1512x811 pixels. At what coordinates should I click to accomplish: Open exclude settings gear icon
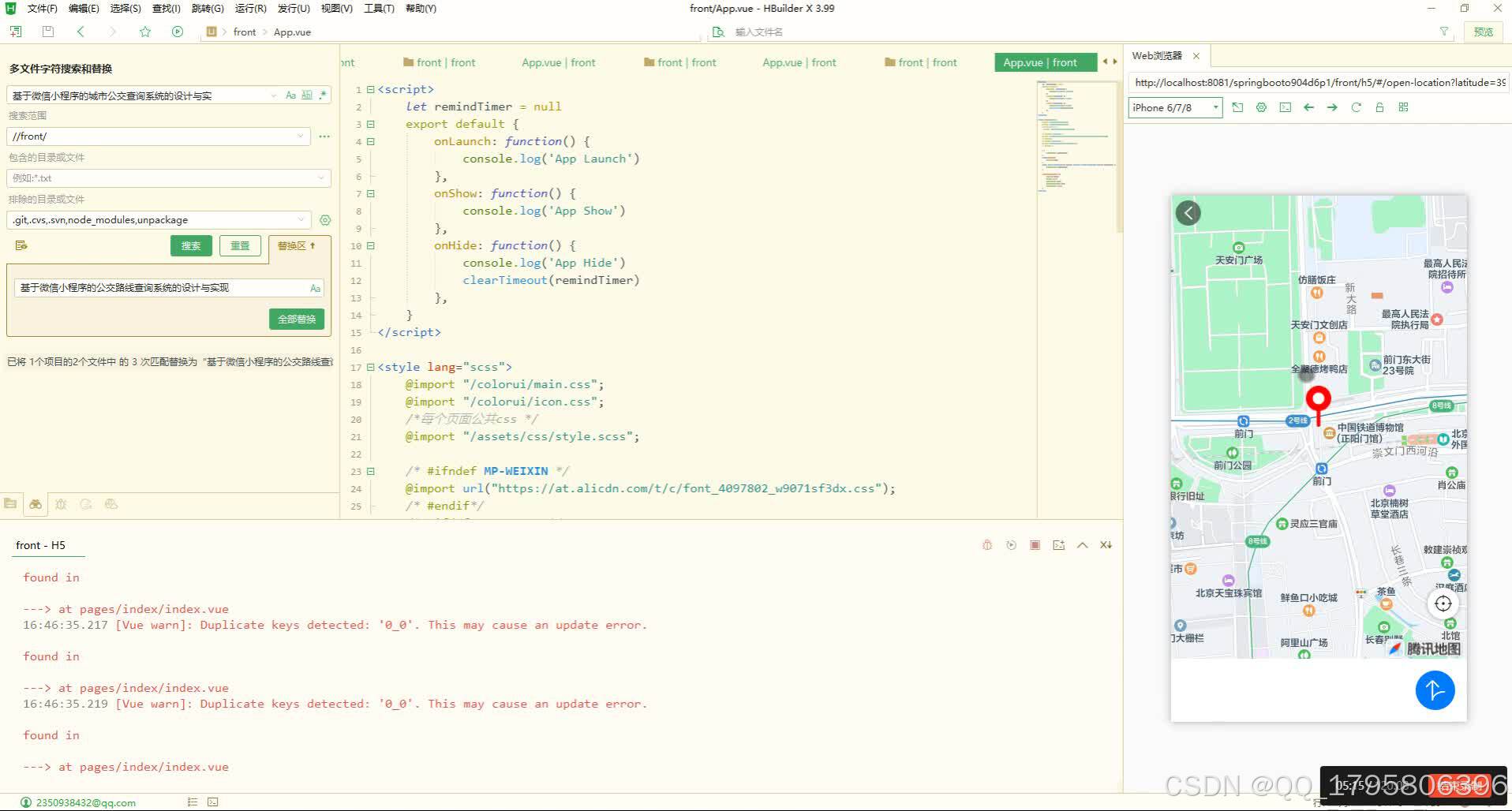pos(325,220)
